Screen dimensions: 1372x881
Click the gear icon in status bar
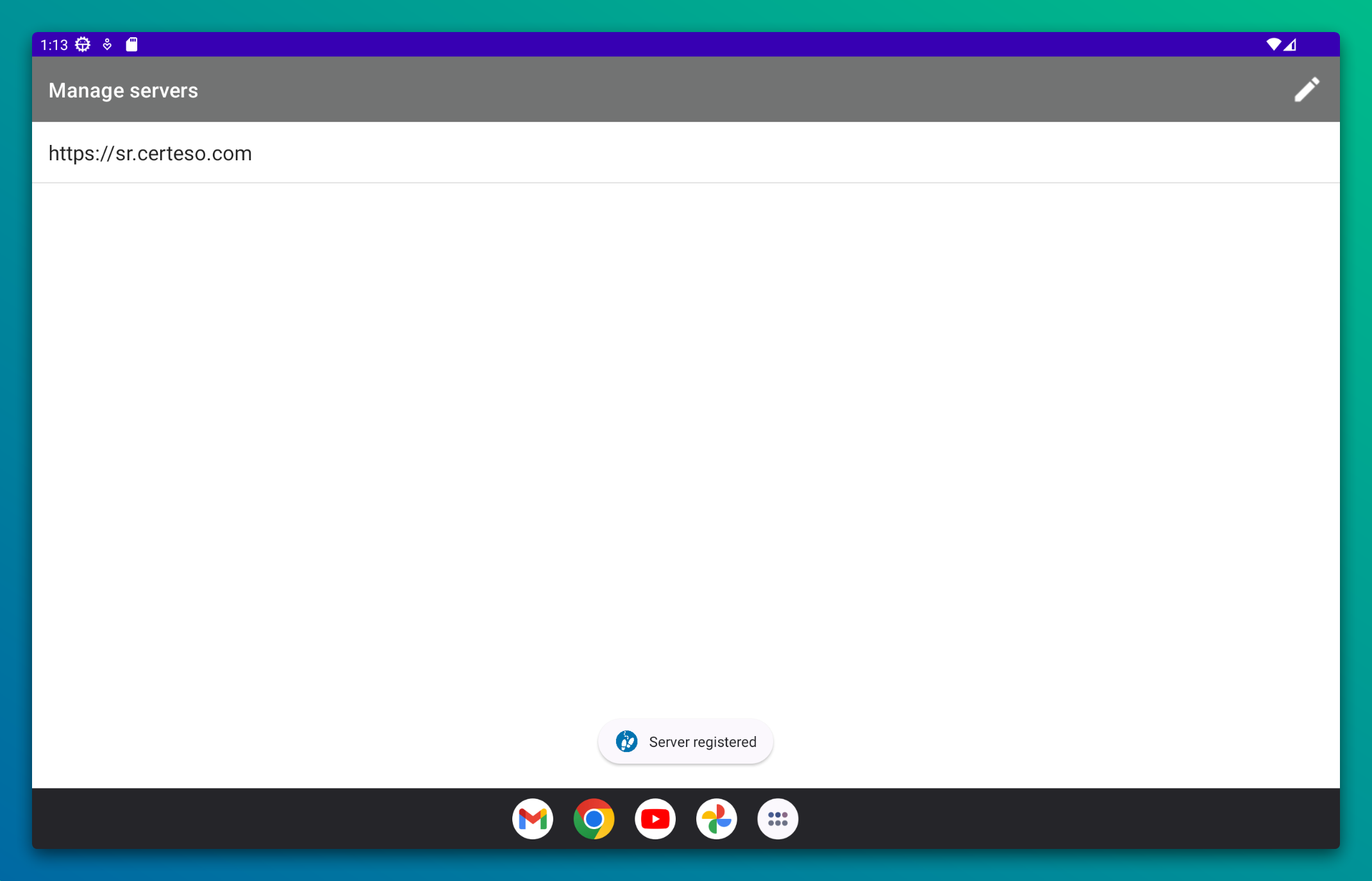click(x=83, y=44)
